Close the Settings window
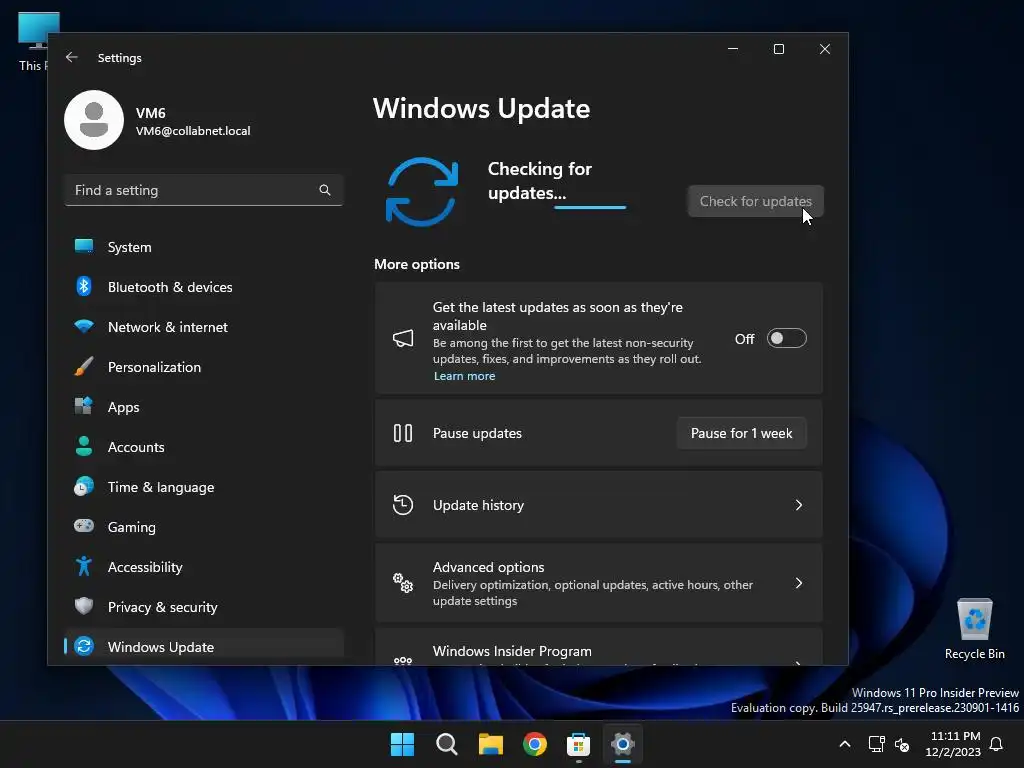Screen dimensions: 1024x768 (825, 49)
